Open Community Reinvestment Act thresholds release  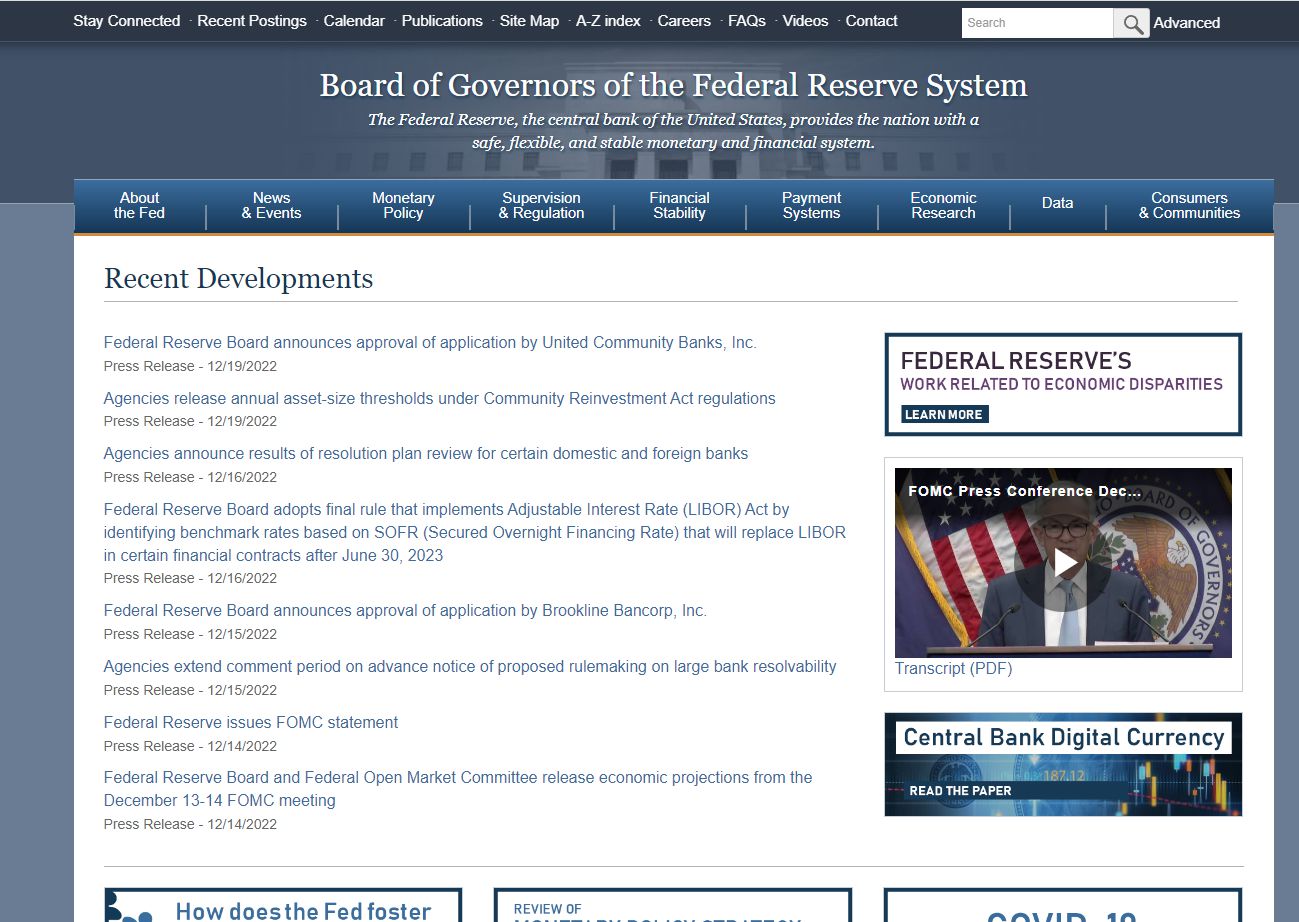[439, 399]
